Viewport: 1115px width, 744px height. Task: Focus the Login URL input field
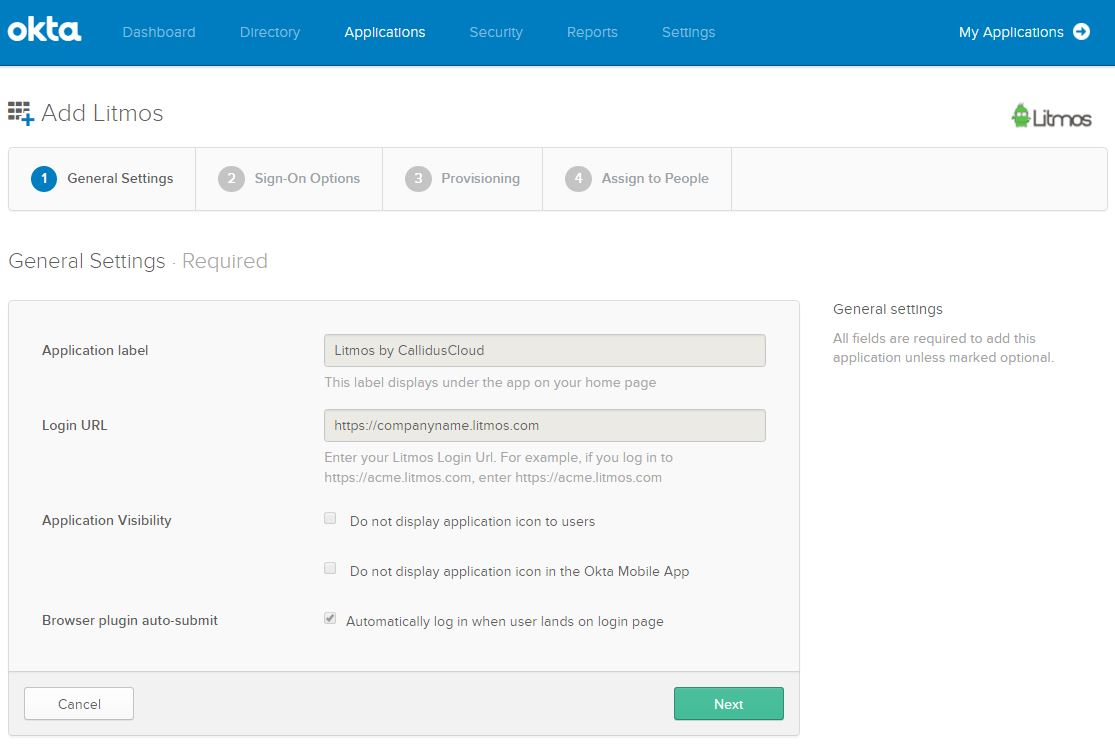(x=545, y=425)
